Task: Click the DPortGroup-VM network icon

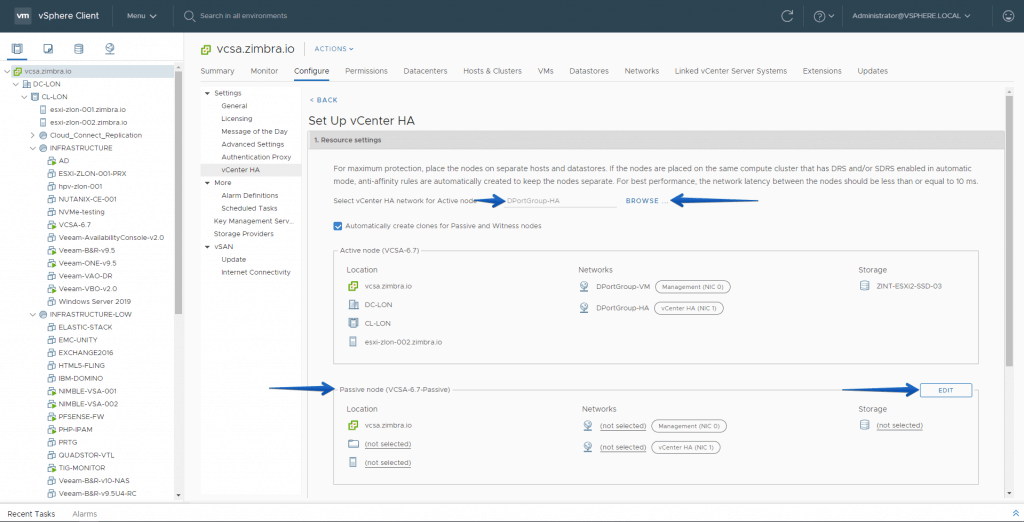Action: (584, 286)
